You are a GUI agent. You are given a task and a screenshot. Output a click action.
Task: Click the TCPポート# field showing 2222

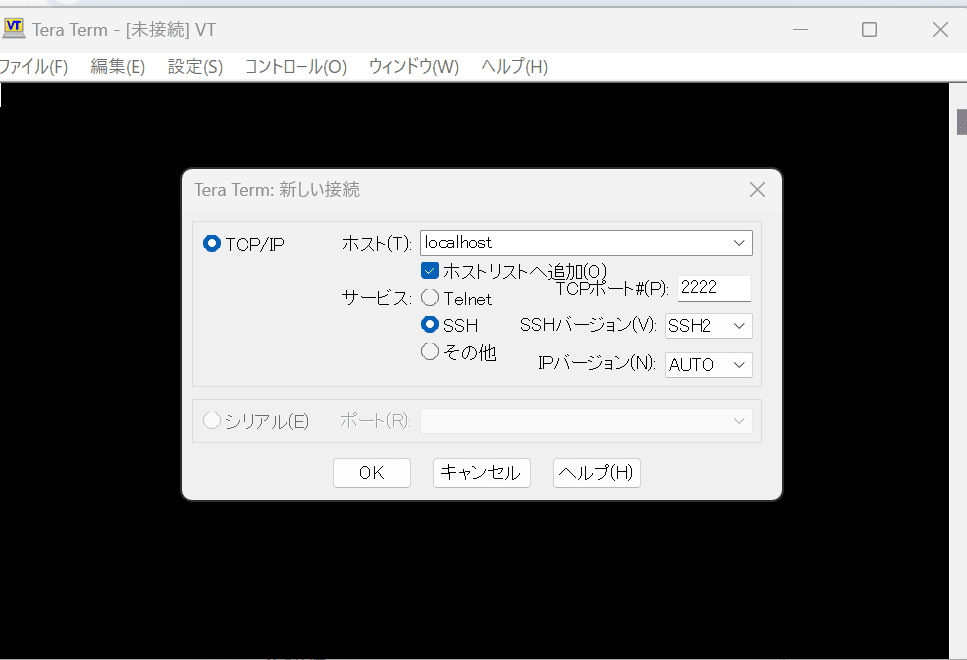714,288
